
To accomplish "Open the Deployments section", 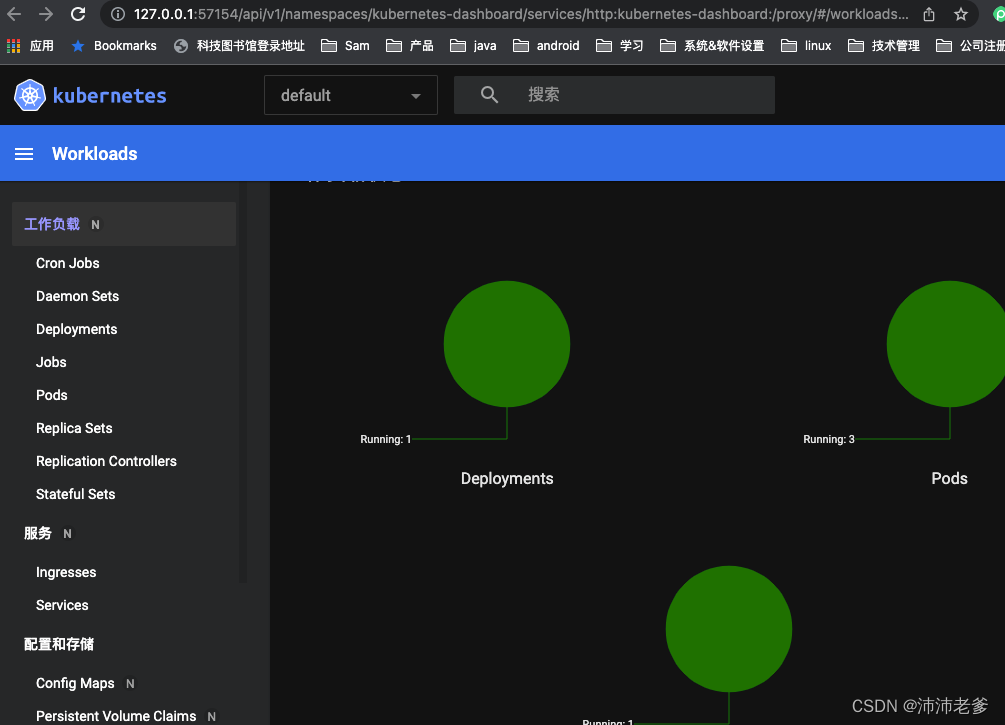I will [x=76, y=329].
